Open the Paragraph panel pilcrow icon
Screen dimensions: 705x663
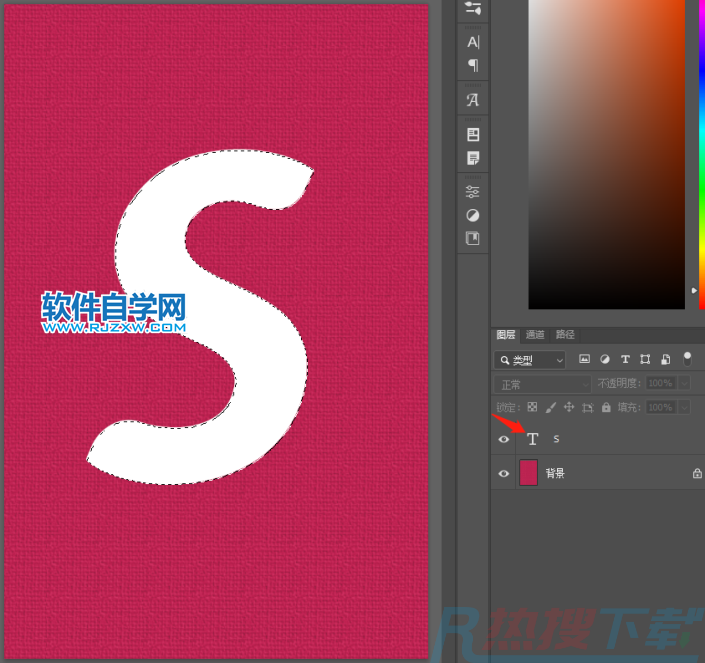click(473, 66)
